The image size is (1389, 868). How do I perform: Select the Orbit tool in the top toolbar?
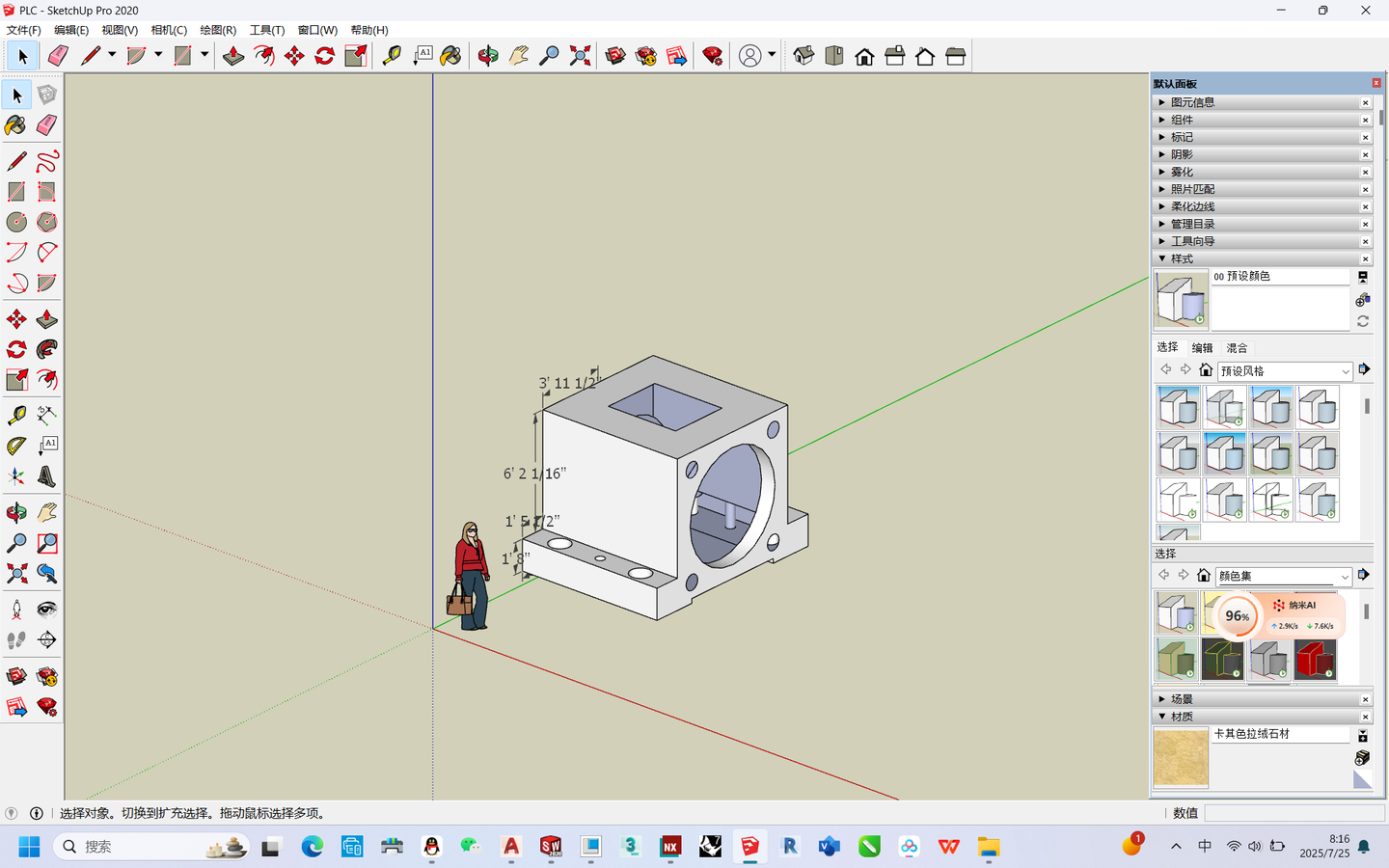click(488, 56)
